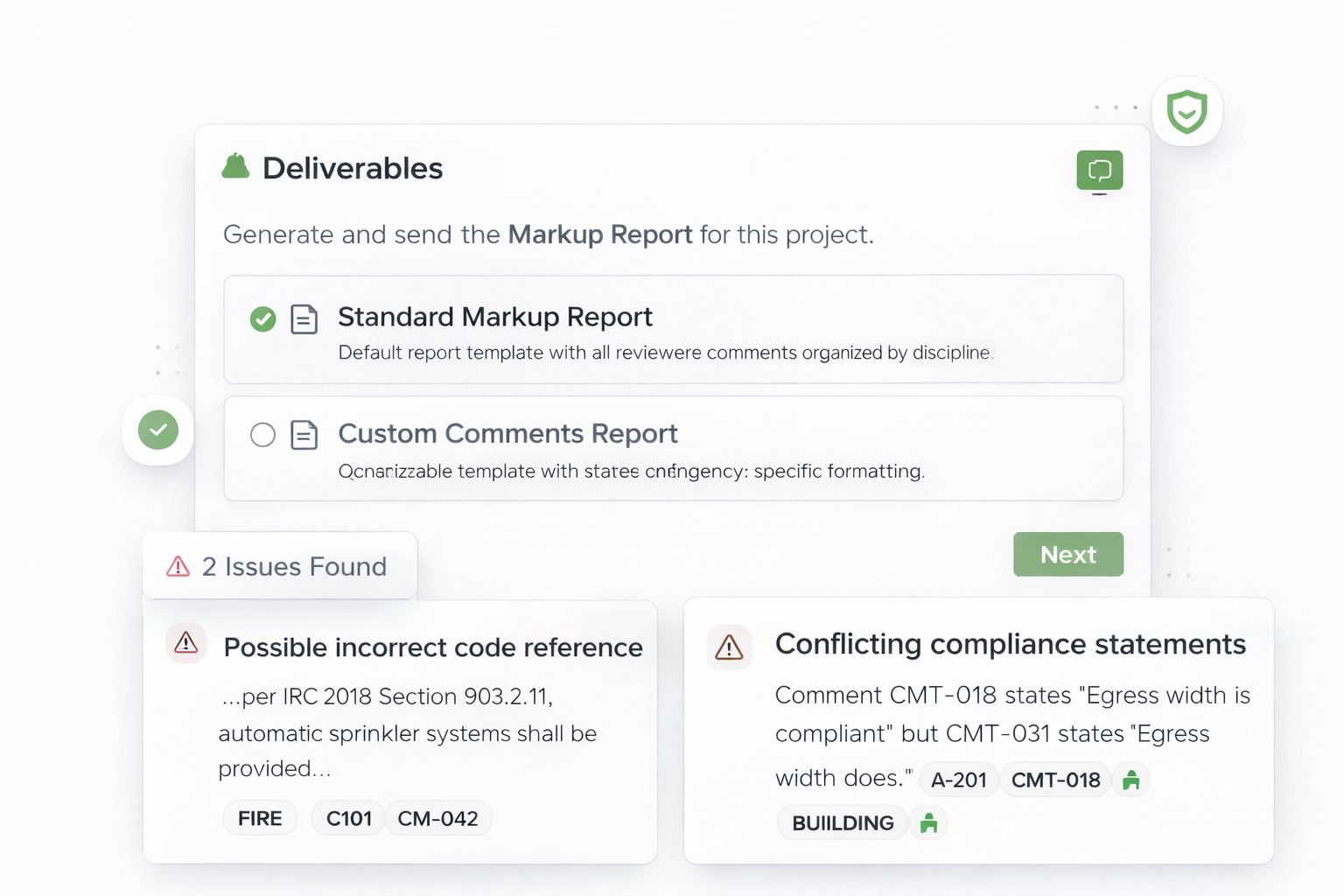Click warning icon beside Possible incorrect code reference

pos(186,644)
